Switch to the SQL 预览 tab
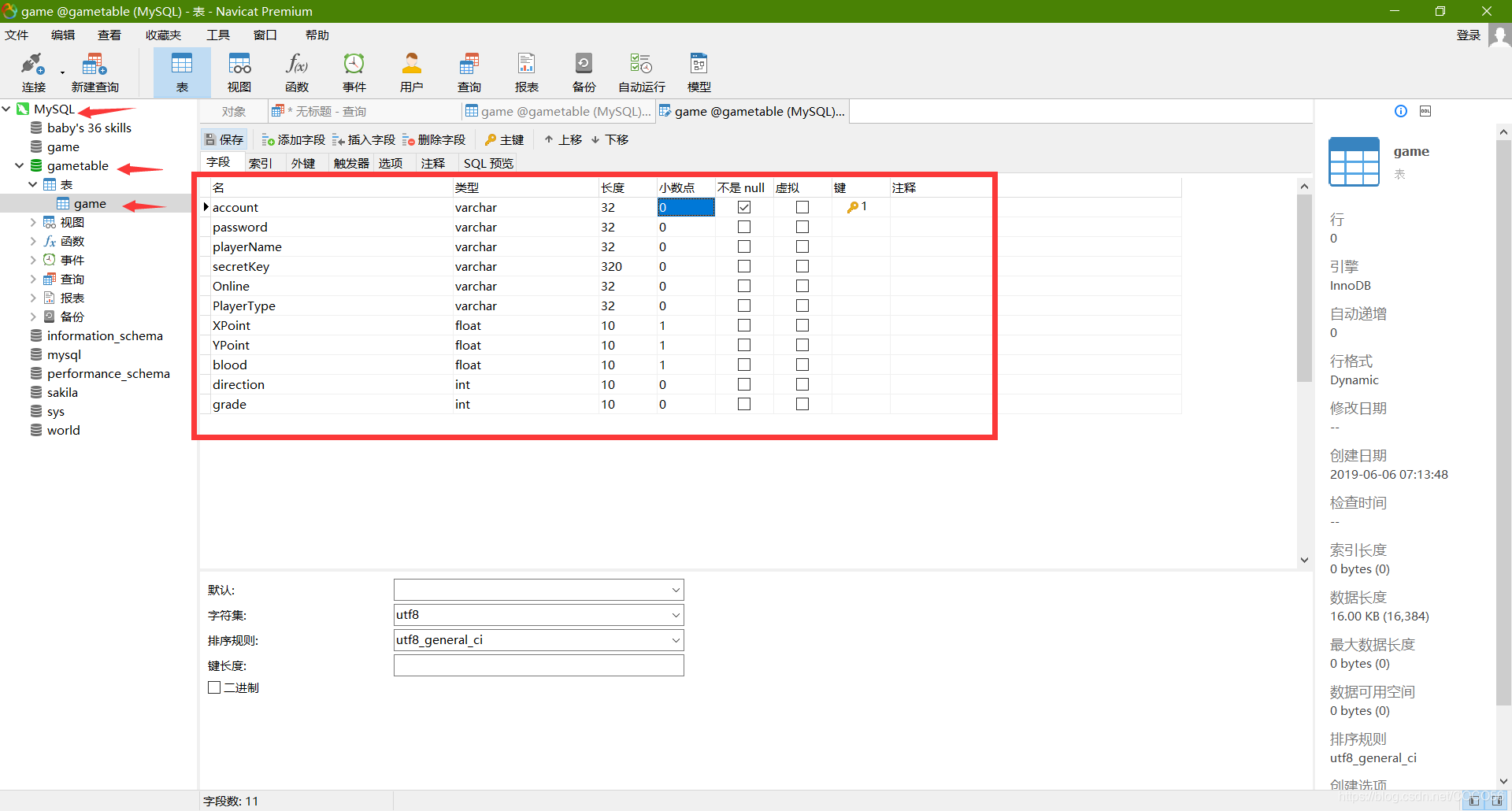The image size is (1512, 811). 488,163
